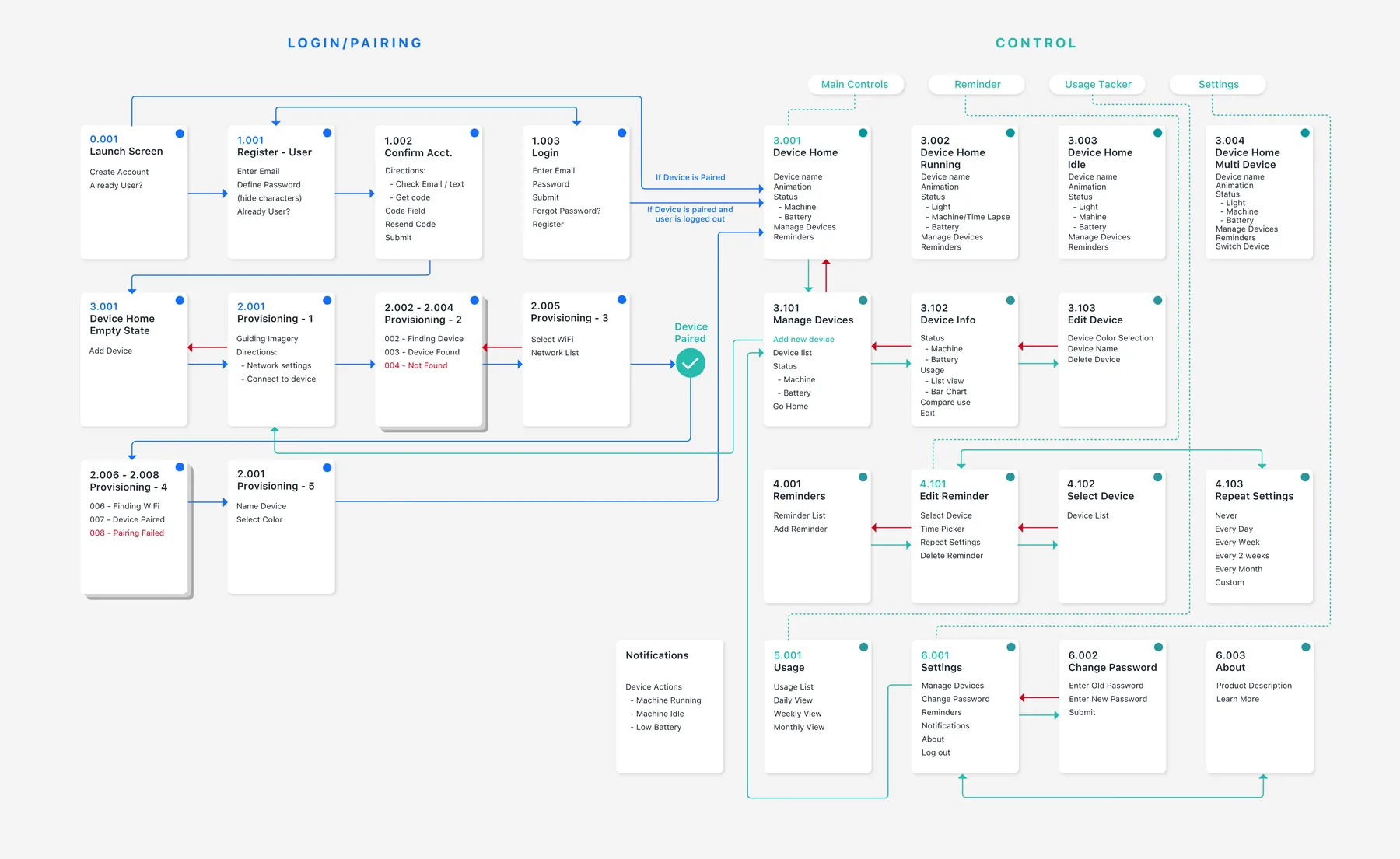Viewport: 1400px width, 859px height.
Task: Click 'Resend Code' in Confirm Acct. card
Action: coord(410,225)
